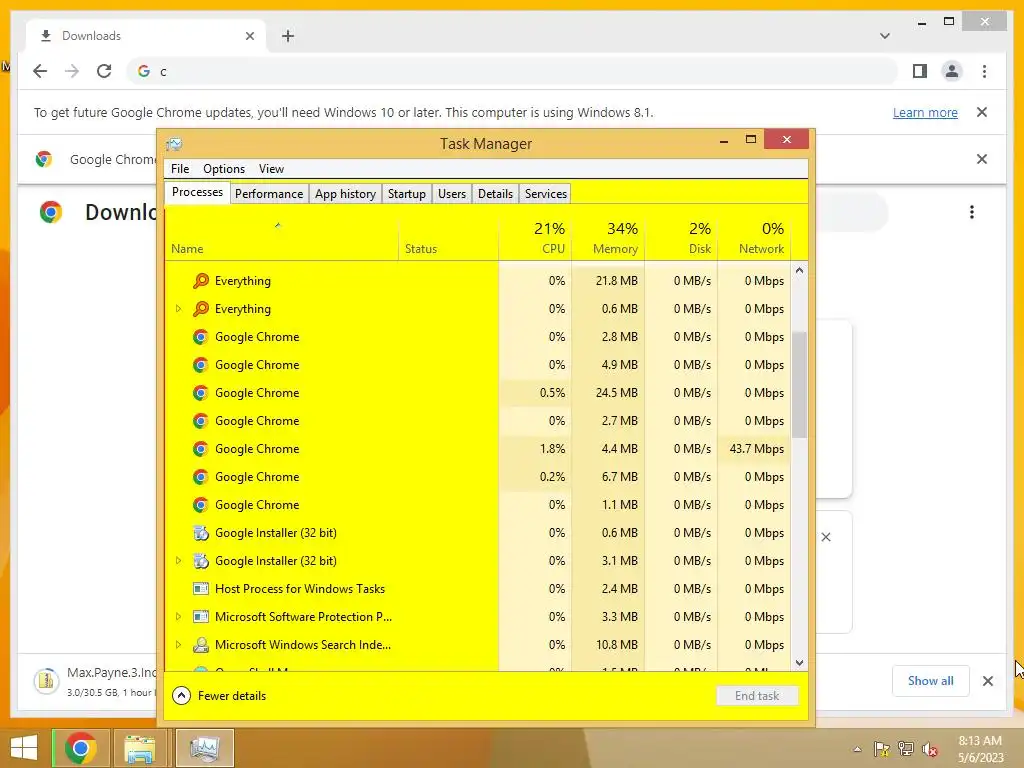Open File Explorer from the taskbar

(x=140, y=748)
